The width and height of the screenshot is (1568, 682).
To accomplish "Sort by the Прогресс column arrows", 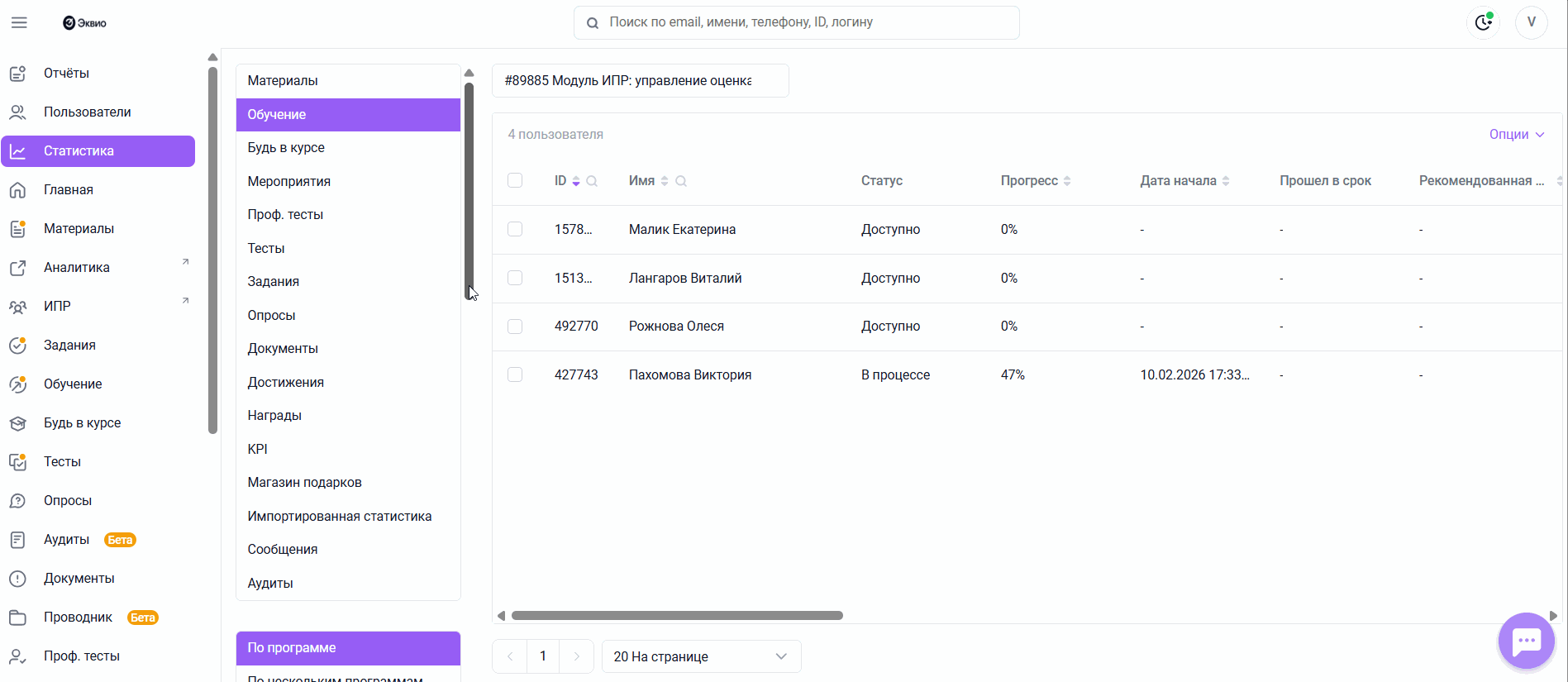I will click(1067, 181).
